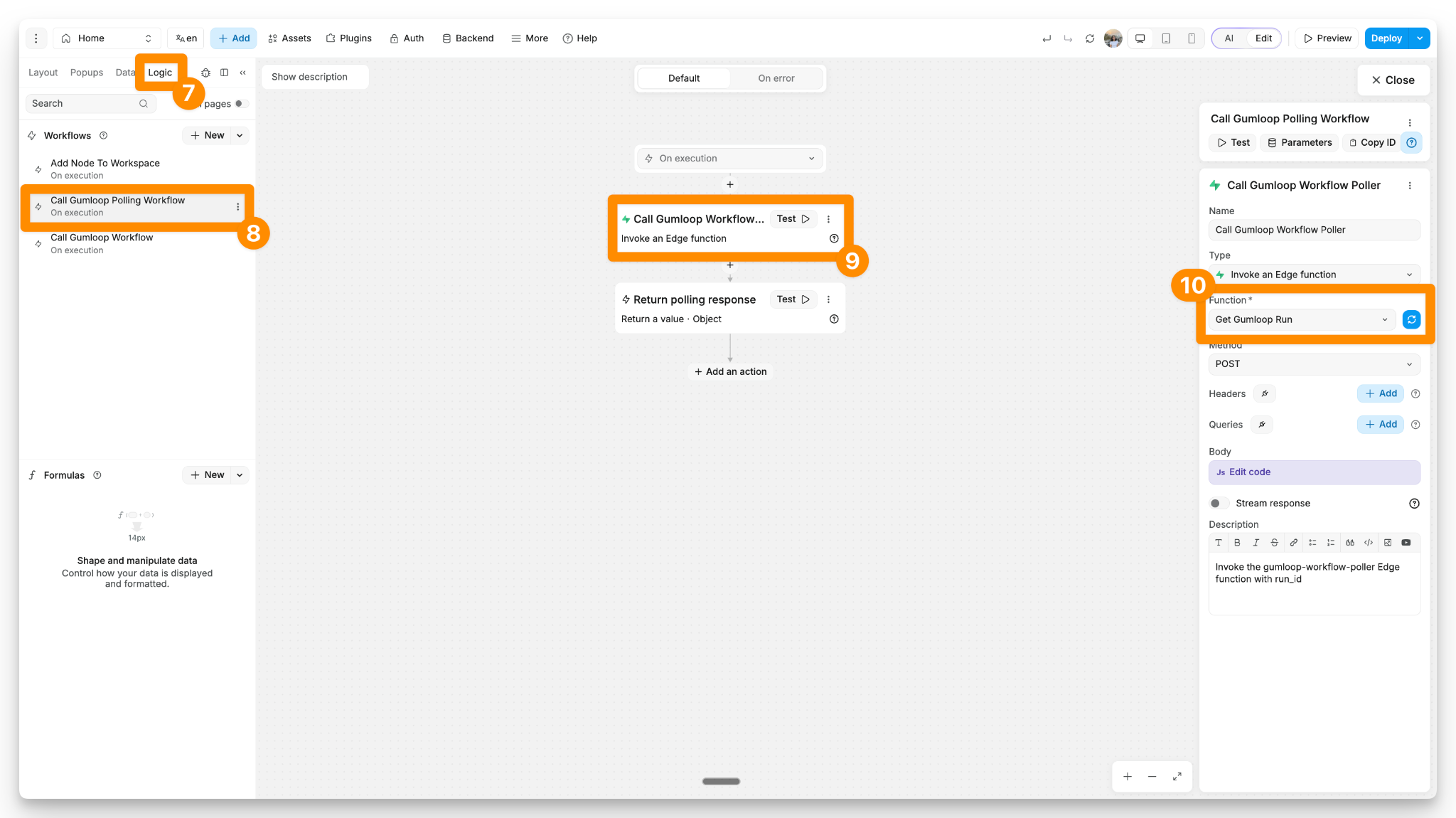
Task: Enable the Stream response toggle
Action: pos(1219,504)
